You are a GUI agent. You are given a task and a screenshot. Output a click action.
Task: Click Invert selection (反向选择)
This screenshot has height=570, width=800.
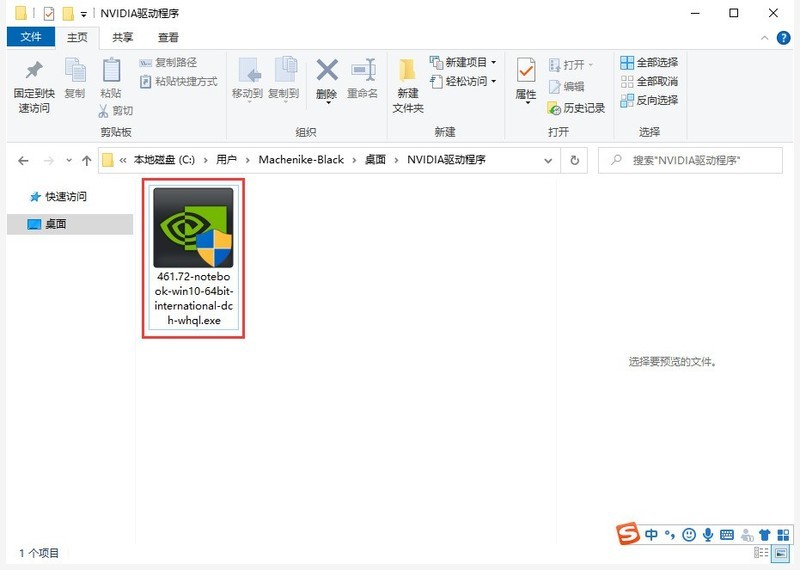point(649,100)
